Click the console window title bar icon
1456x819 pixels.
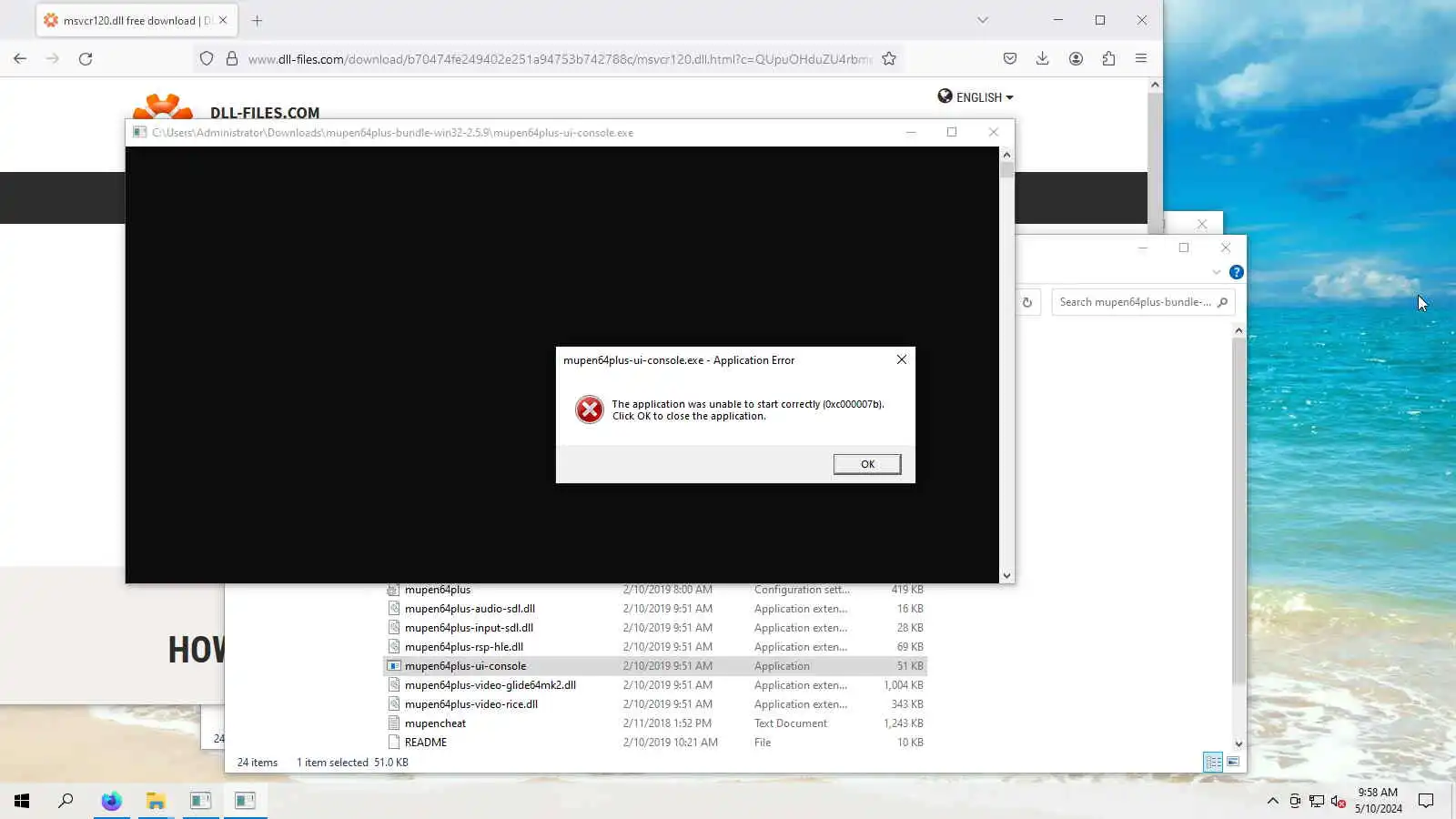(x=139, y=132)
